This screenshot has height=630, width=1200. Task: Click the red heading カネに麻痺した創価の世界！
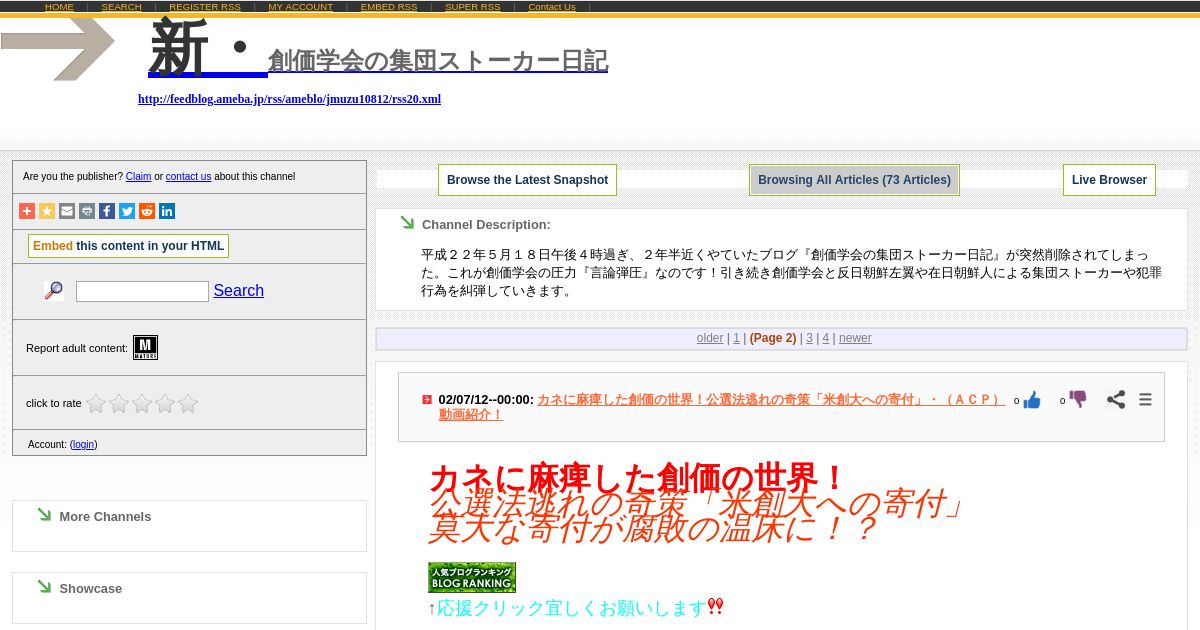pos(638,476)
